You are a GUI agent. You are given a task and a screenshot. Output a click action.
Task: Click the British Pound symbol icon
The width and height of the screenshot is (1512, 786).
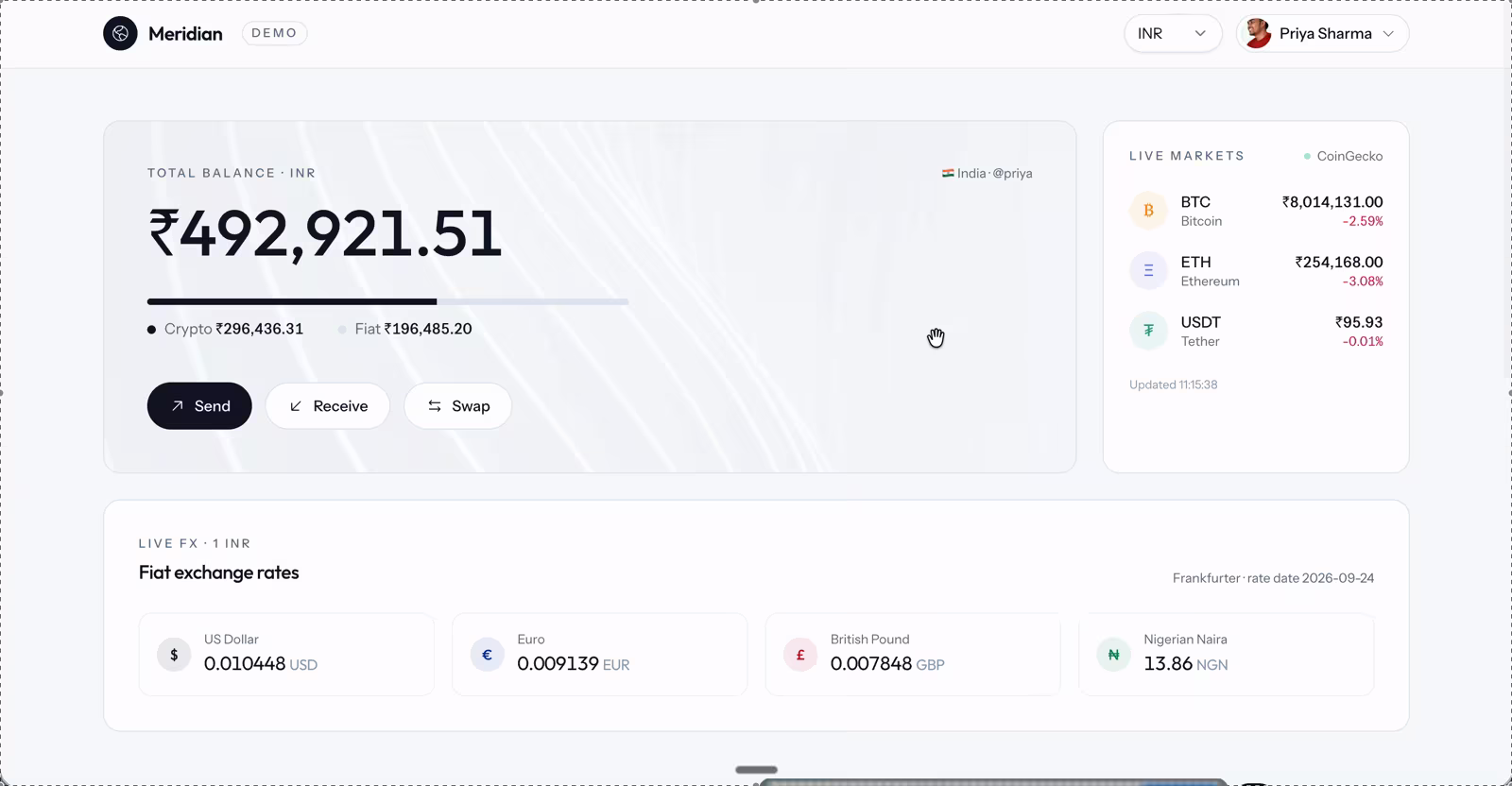800,654
